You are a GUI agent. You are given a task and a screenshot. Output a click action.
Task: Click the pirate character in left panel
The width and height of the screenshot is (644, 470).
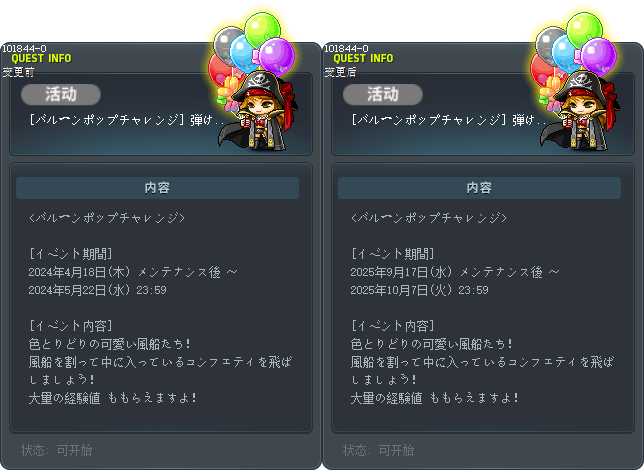click(258, 111)
